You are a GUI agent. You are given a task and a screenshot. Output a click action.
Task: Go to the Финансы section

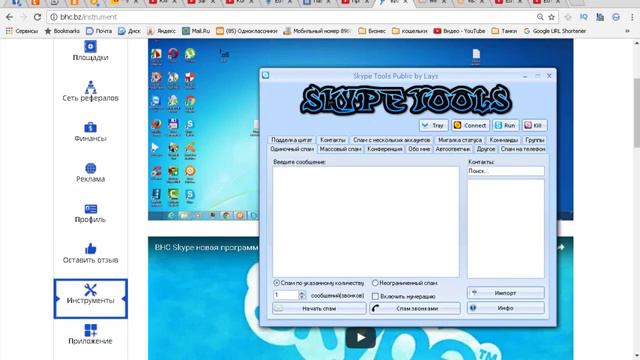[90, 132]
